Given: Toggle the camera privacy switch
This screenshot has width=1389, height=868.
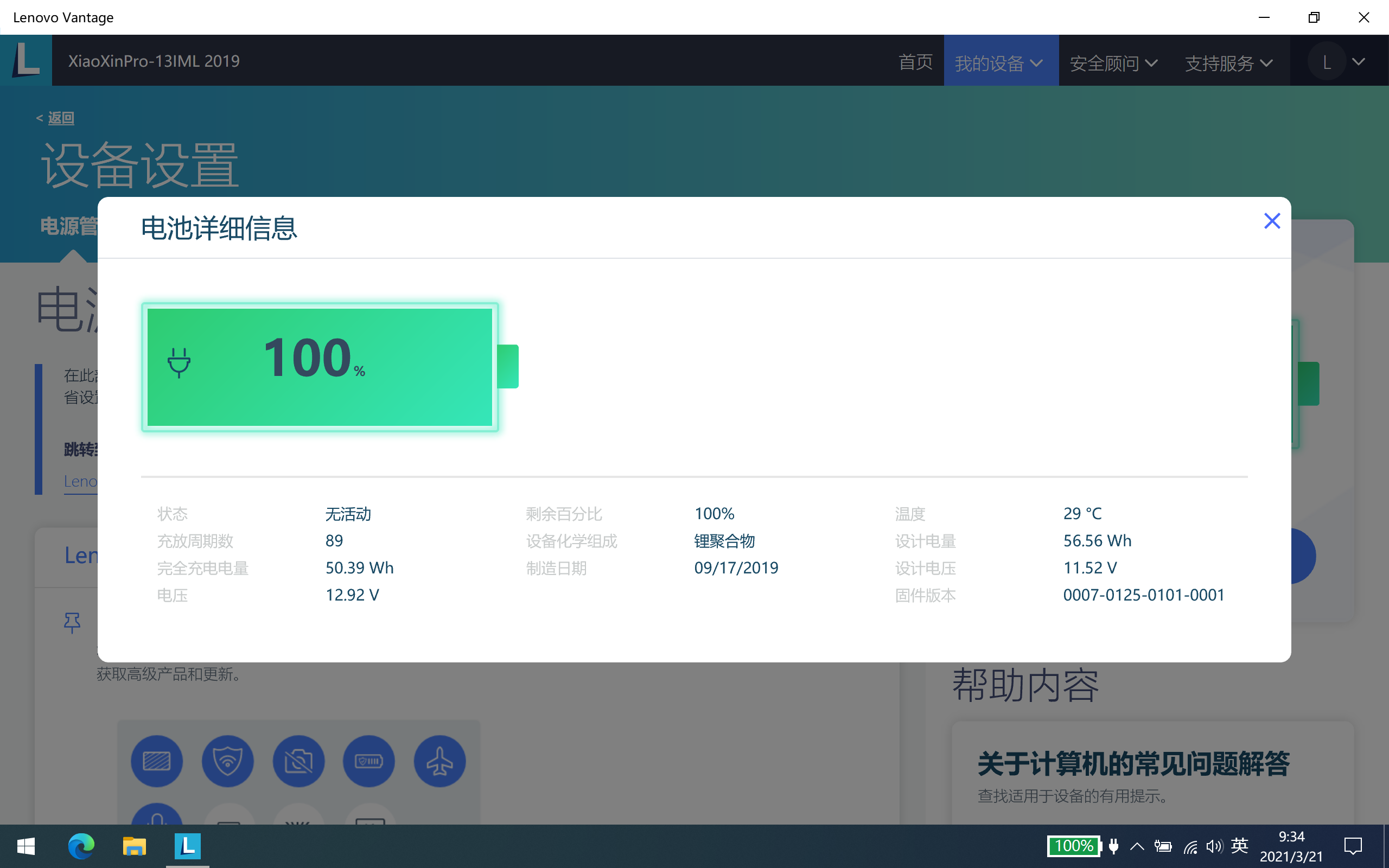Looking at the screenshot, I should [x=298, y=761].
